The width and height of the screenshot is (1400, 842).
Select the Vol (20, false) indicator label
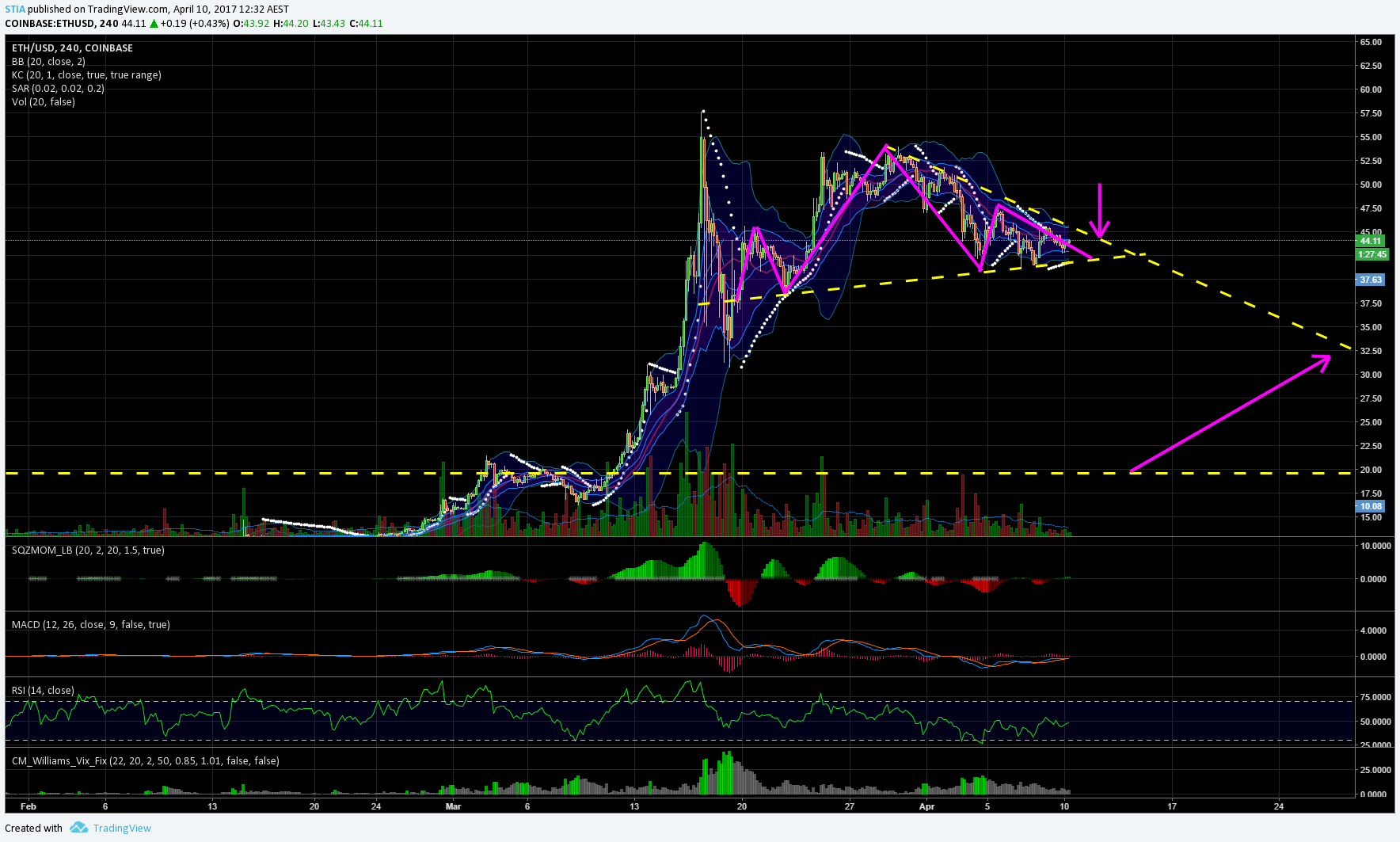pyautogui.click(x=44, y=102)
